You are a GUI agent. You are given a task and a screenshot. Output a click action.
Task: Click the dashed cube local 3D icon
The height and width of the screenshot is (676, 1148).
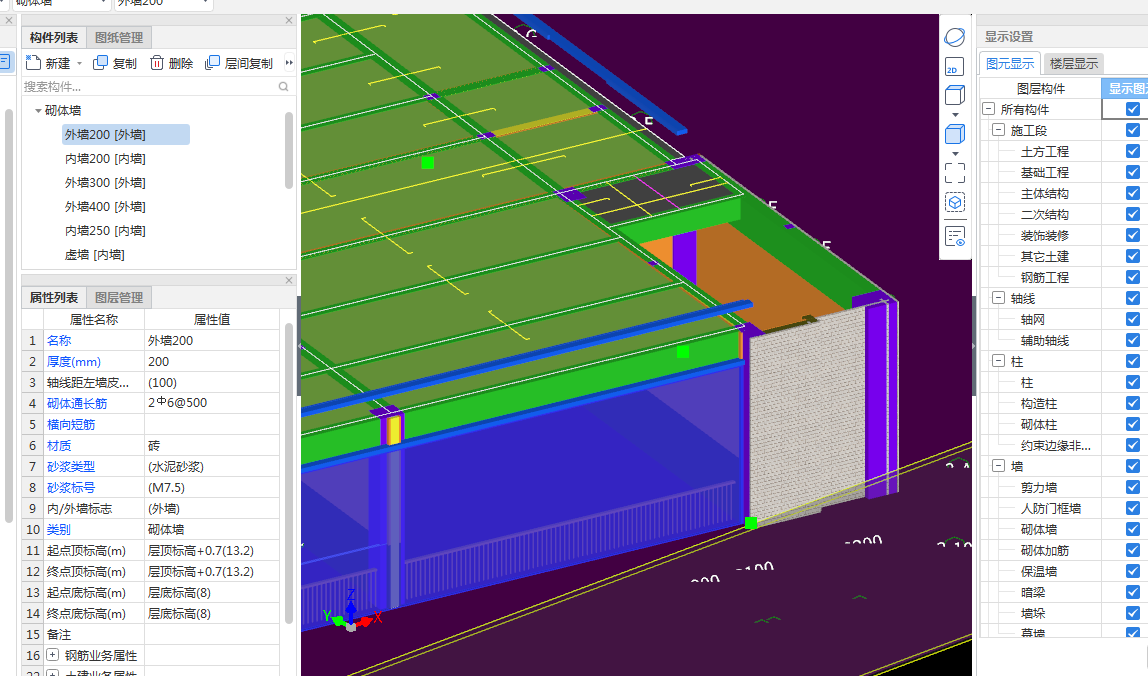click(955, 202)
